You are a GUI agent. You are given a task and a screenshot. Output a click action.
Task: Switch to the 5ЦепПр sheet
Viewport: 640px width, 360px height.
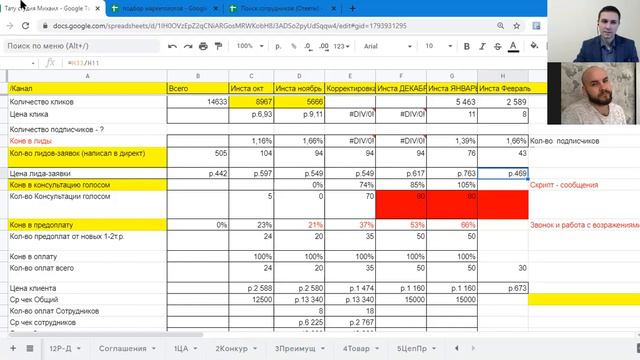point(412,348)
